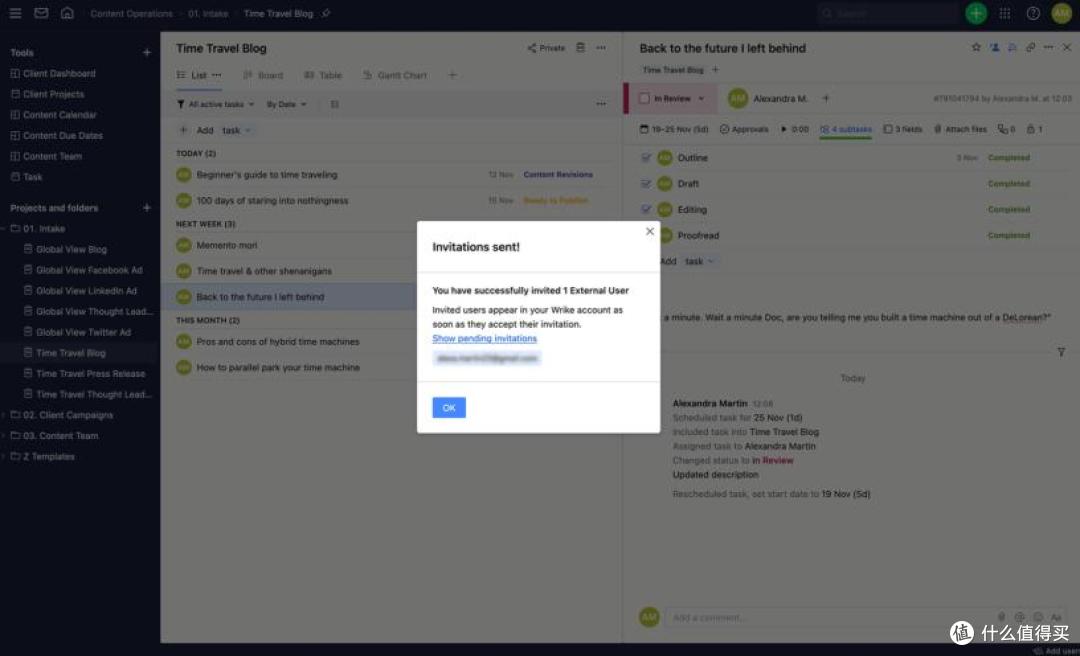
Task: Switch to the Board tab
Action: (263, 75)
